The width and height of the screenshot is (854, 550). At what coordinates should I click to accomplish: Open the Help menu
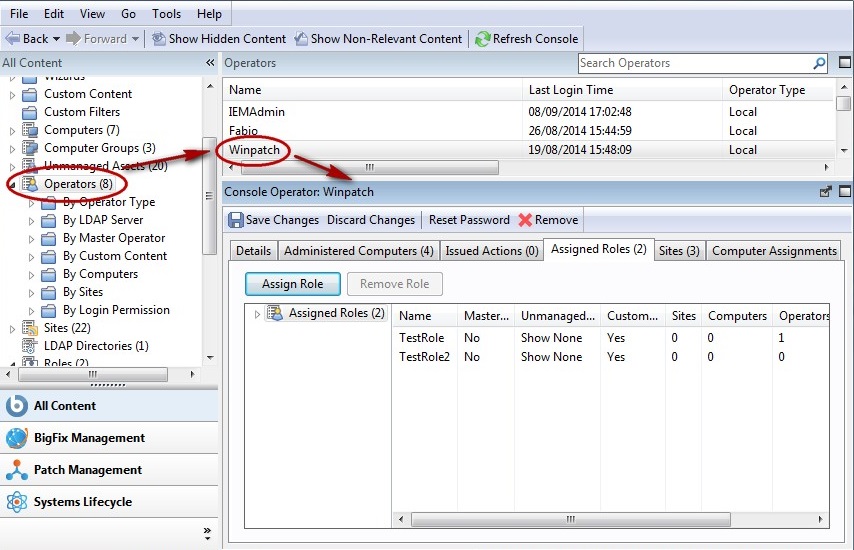[209, 14]
